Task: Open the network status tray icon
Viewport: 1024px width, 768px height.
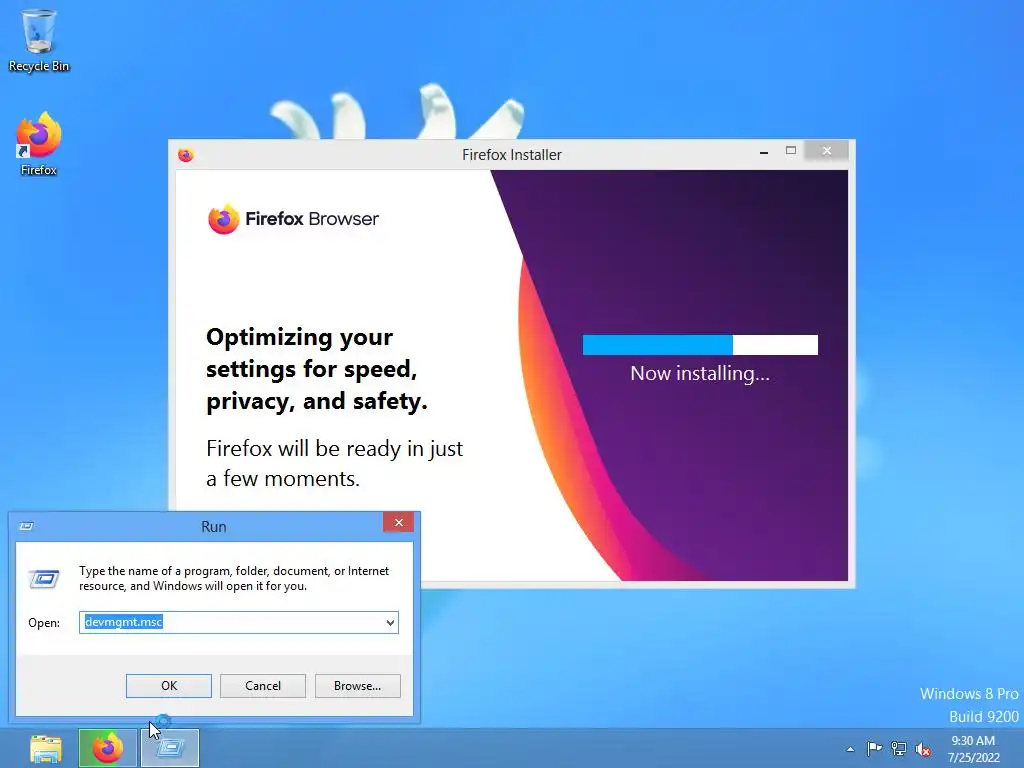Action: 899,748
